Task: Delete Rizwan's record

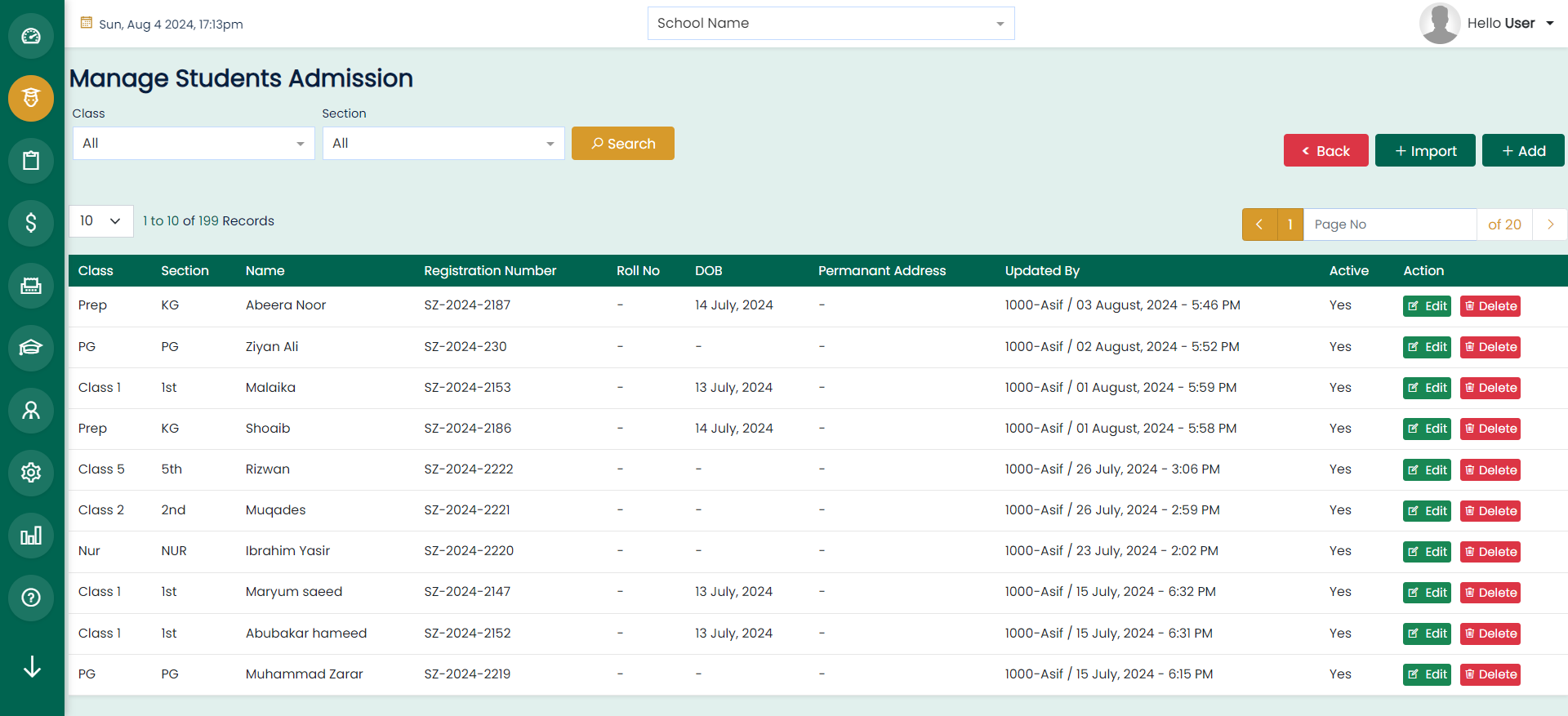Action: (1490, 470)
